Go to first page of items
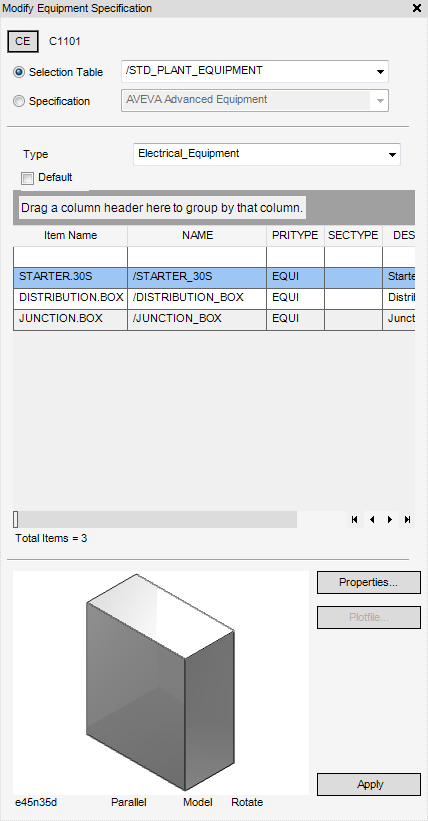This screenshot has width=428, height=821. point(355,519)
